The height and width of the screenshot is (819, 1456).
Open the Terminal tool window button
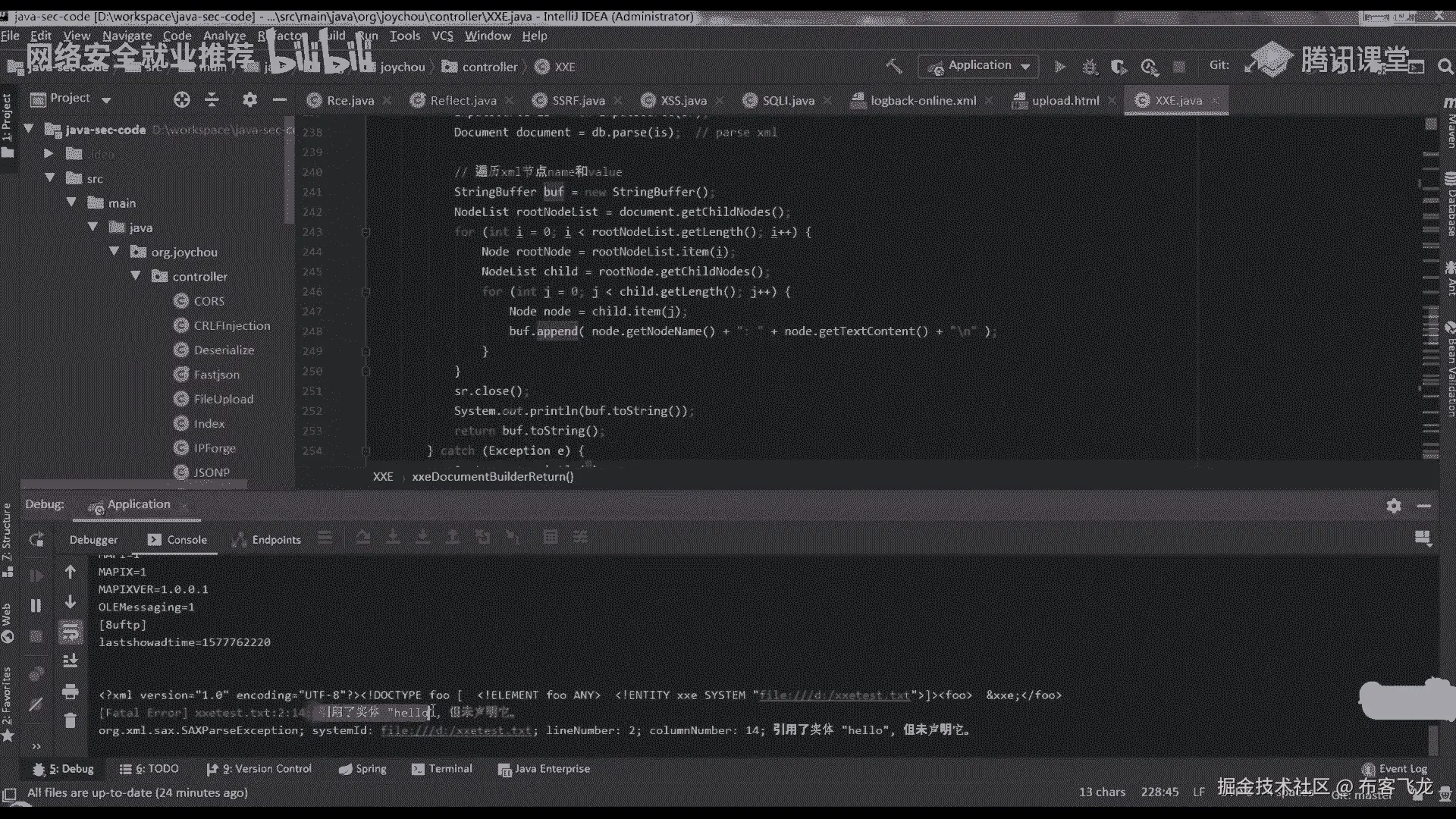[441, 769]
